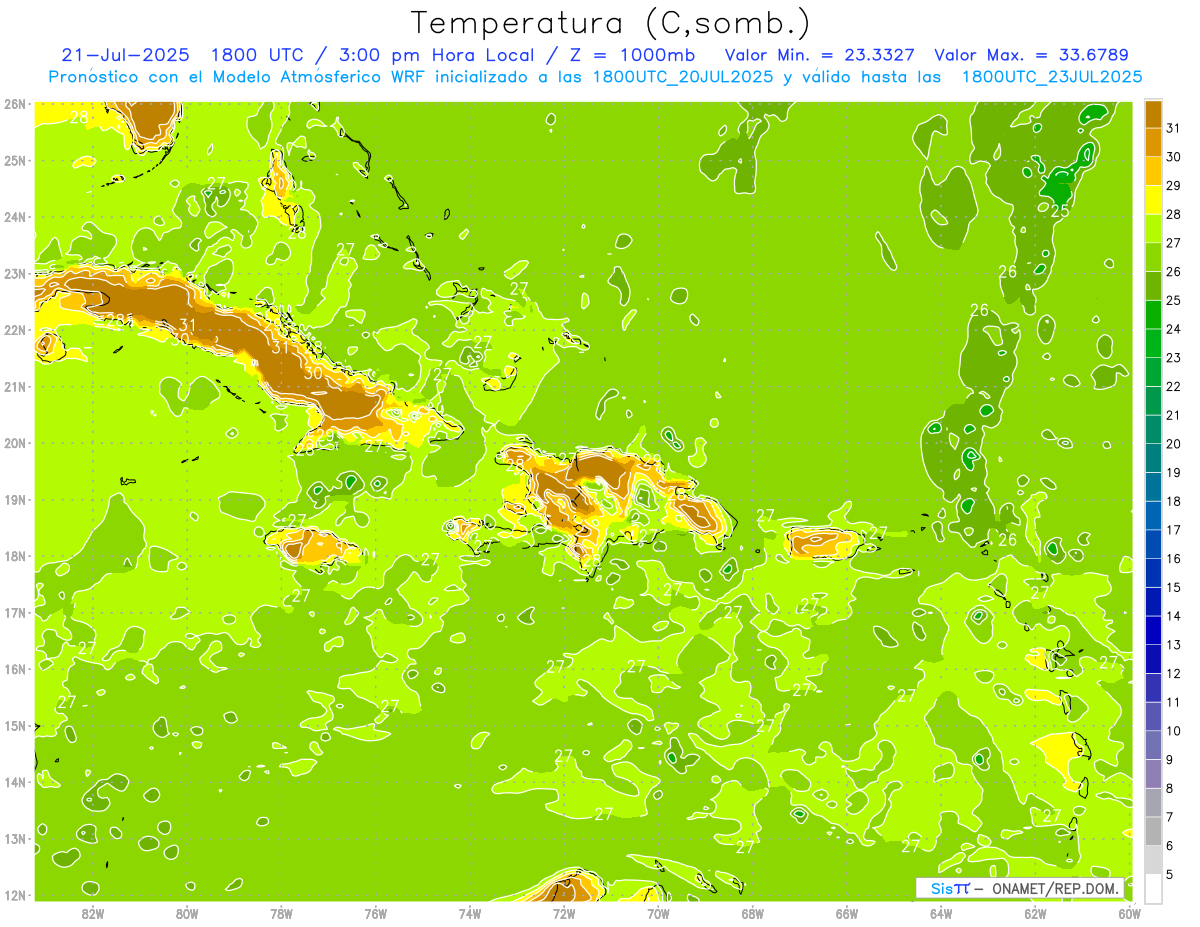Click the '74W' longitude axis label
This screenshot has width=1200, height=927.
point(469,913)
